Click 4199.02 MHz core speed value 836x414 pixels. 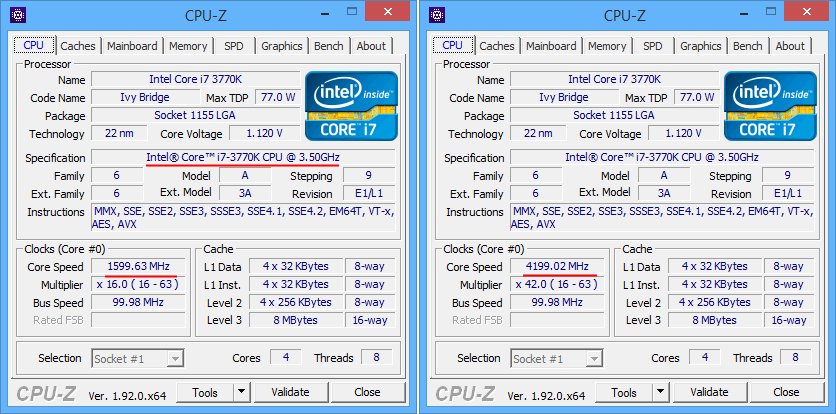click(x=558, y=266)
